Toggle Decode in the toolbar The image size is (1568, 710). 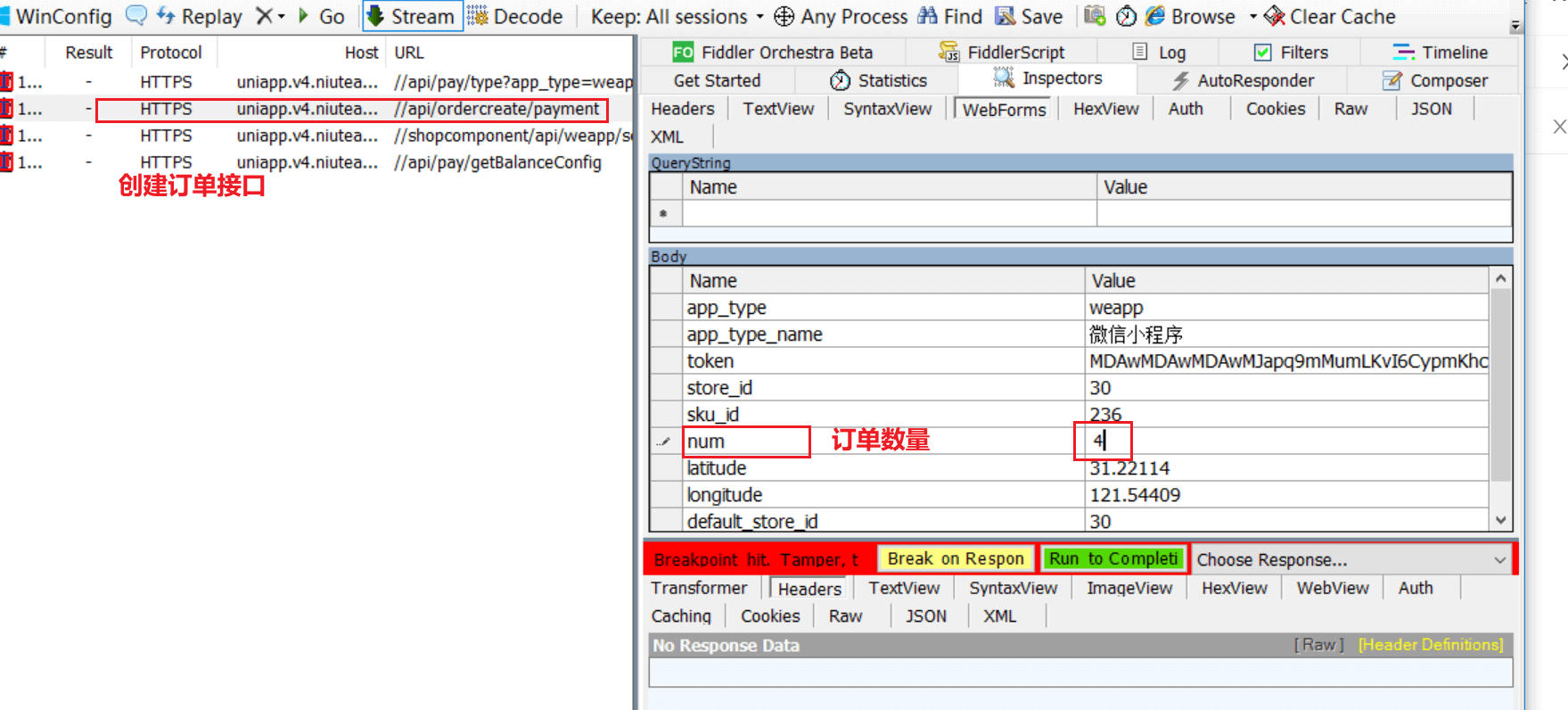click(x=515, y=16)
